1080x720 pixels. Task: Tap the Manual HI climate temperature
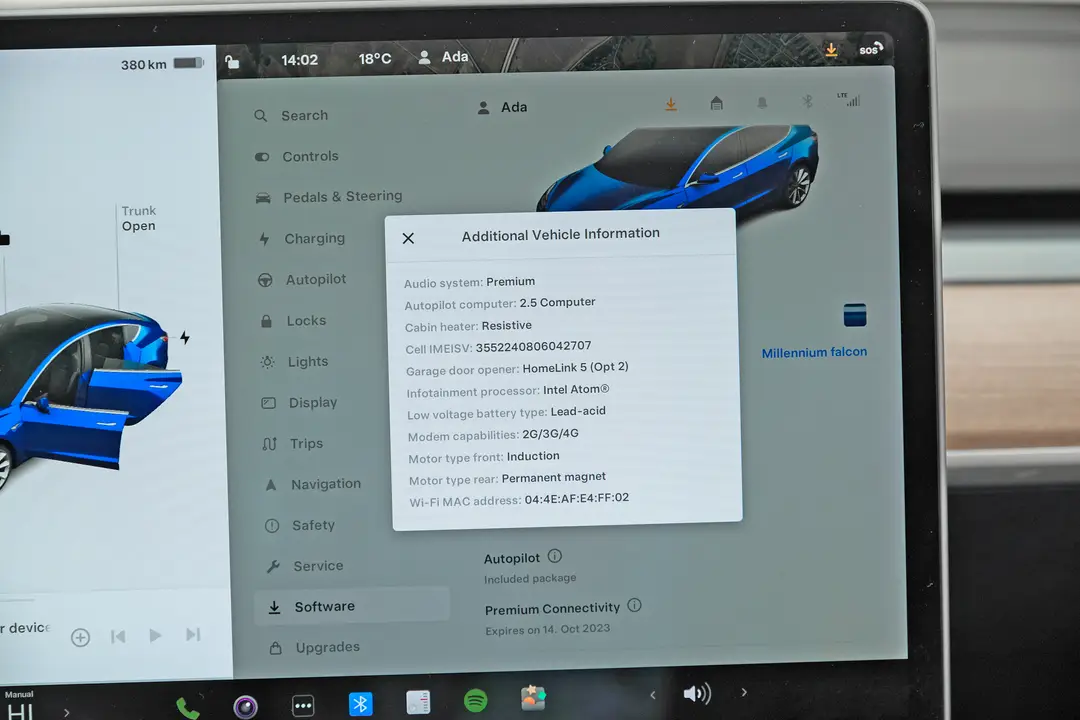[19, 706]
